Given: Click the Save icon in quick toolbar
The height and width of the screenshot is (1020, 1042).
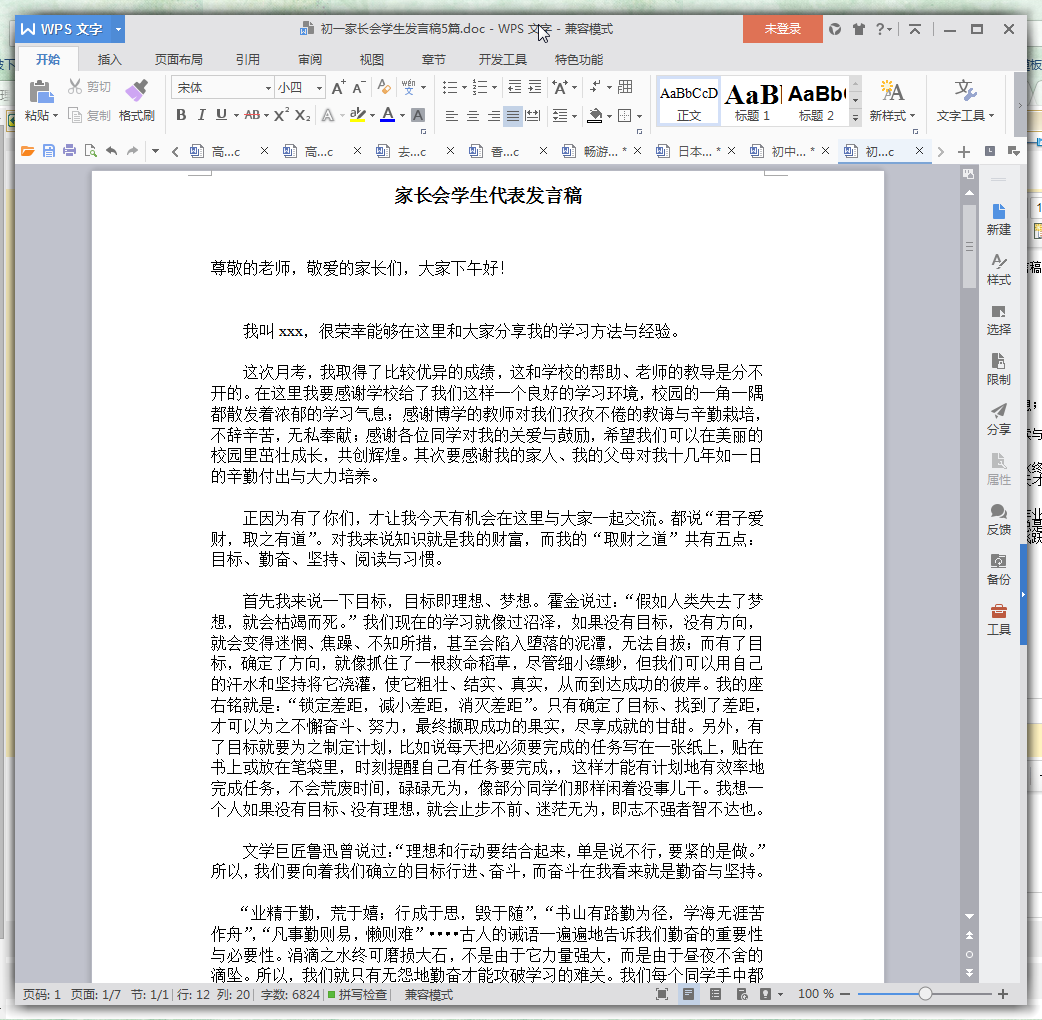Looking at the screenshot, I should click(49, 151).
